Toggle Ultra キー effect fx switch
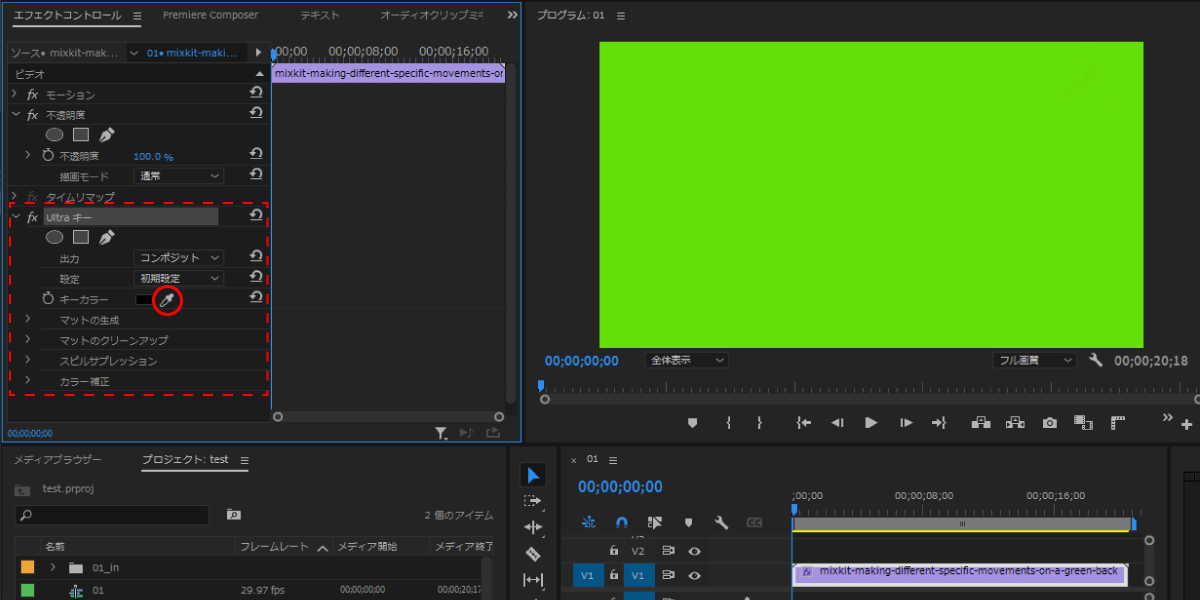 click(32, 217)
